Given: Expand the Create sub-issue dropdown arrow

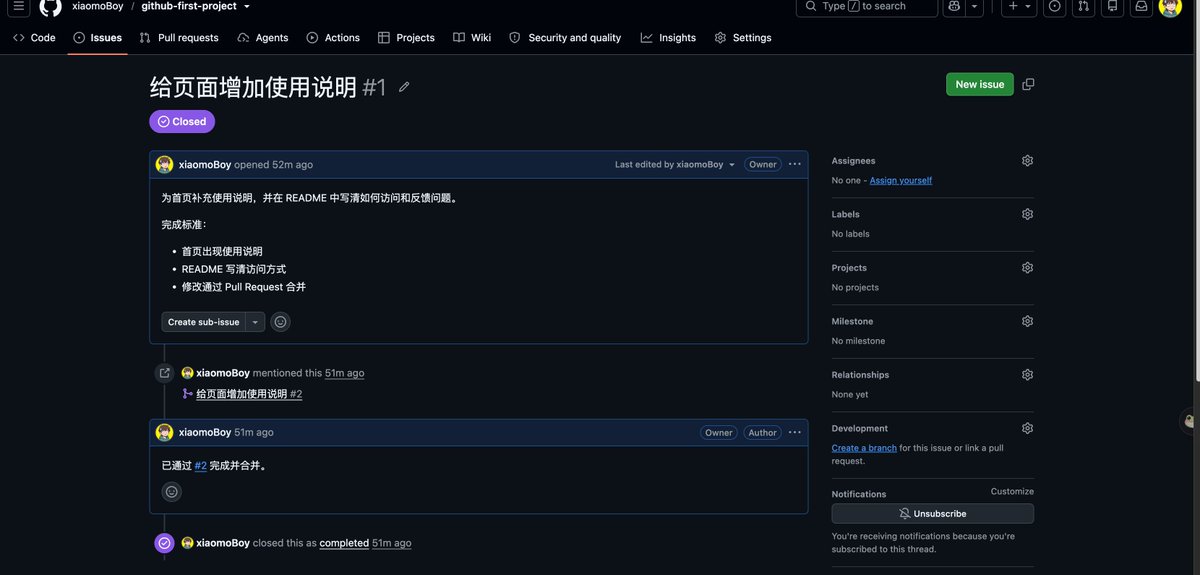Looking at the screenshot, I should [x=256, y=322].
